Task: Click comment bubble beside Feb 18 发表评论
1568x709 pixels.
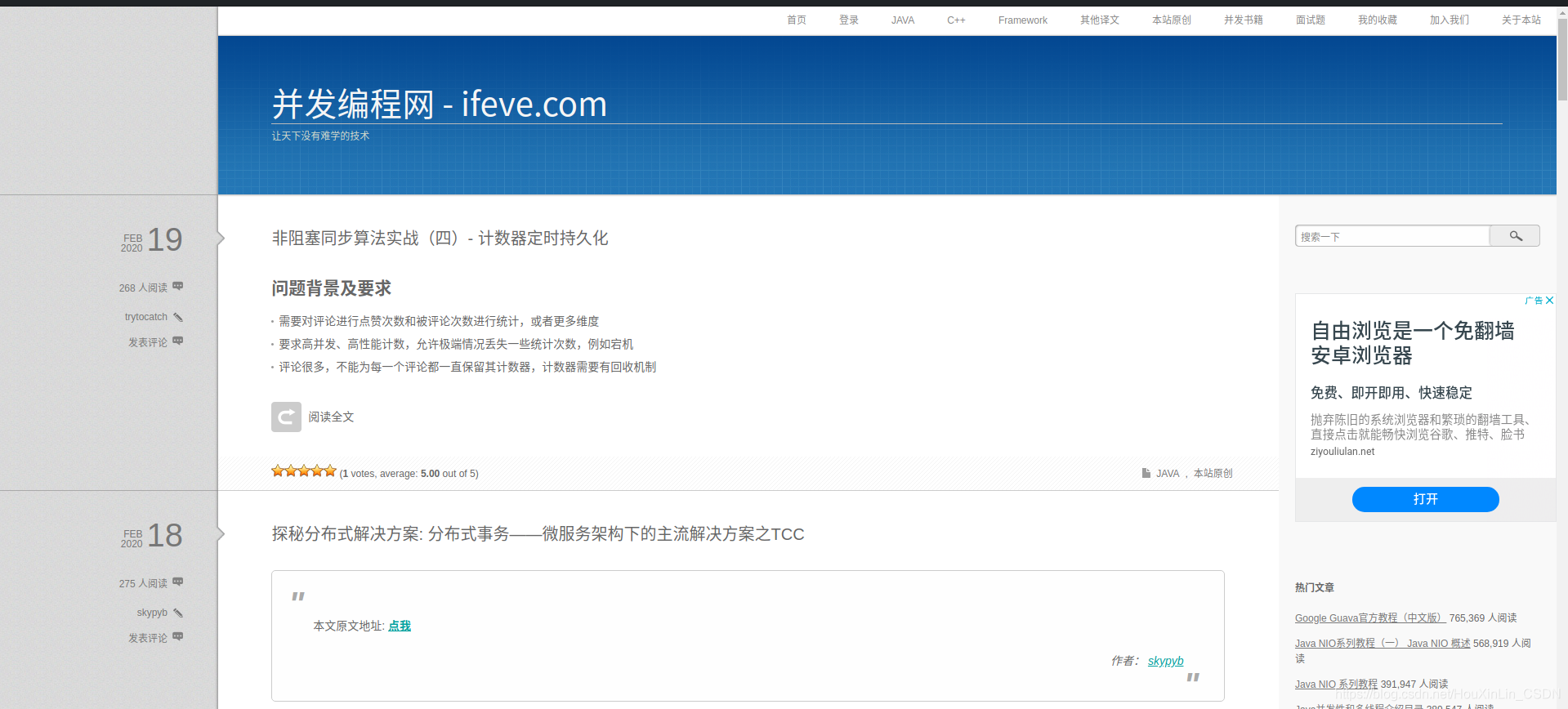Action: tap(177, 637)
